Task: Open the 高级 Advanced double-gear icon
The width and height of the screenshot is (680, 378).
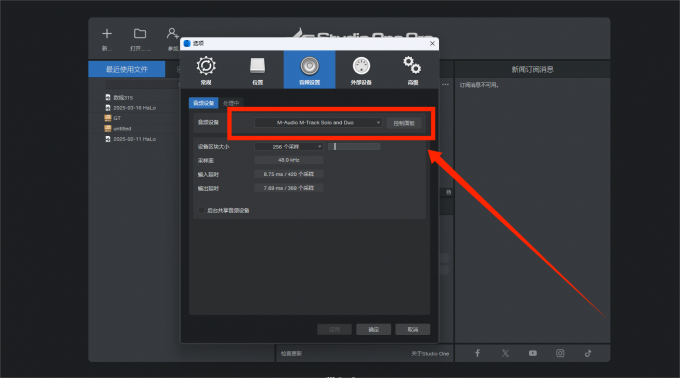Action: click(x=412, y=65)
